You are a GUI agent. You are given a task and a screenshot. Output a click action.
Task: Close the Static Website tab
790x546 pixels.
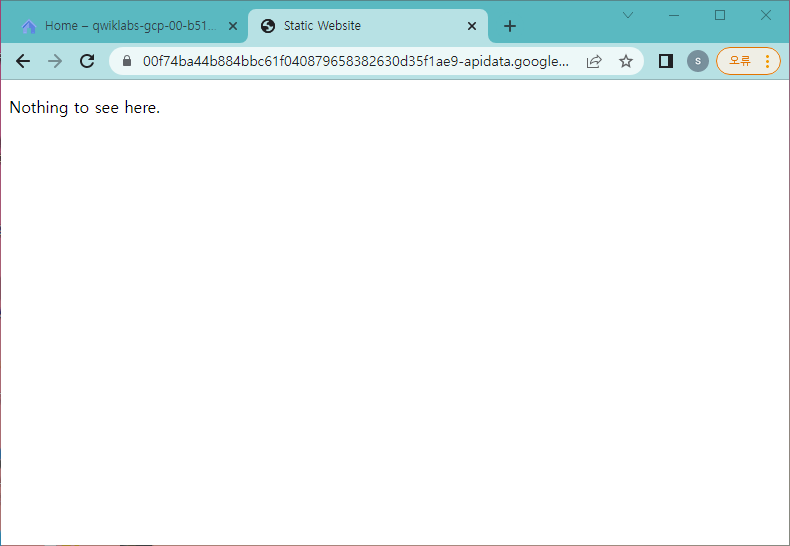[472, 26]
